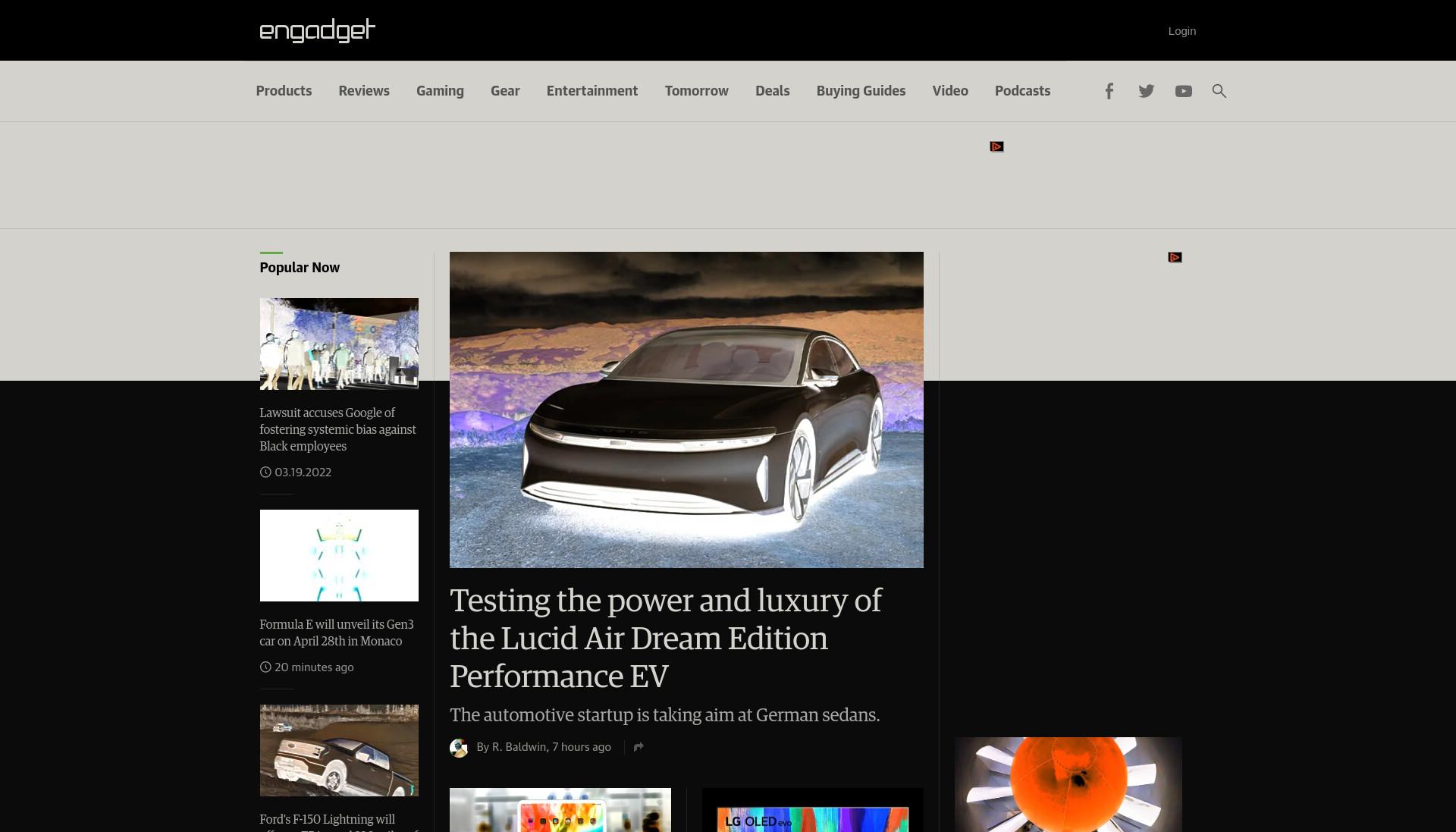Open the Gaming section

pyautogui.click(x=440, y=91)
